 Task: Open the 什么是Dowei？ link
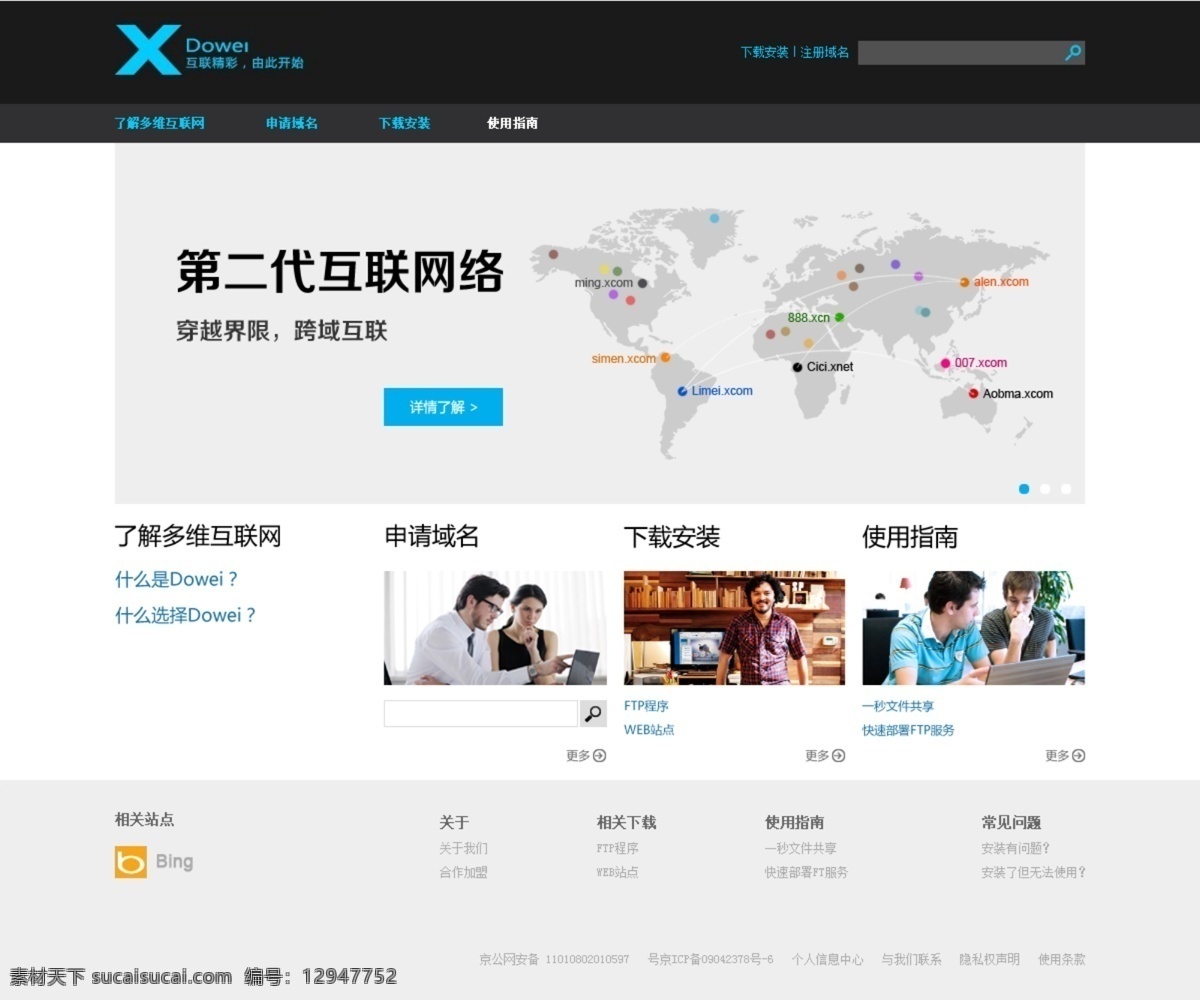click(x=177, y=580)
